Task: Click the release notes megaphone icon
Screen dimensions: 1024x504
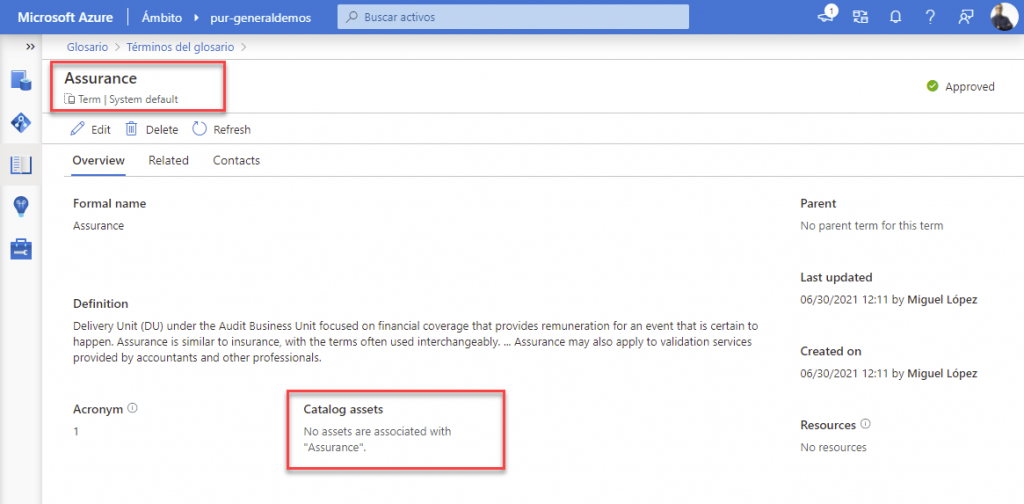Action: pyautogui.click(x=827, y=17)
